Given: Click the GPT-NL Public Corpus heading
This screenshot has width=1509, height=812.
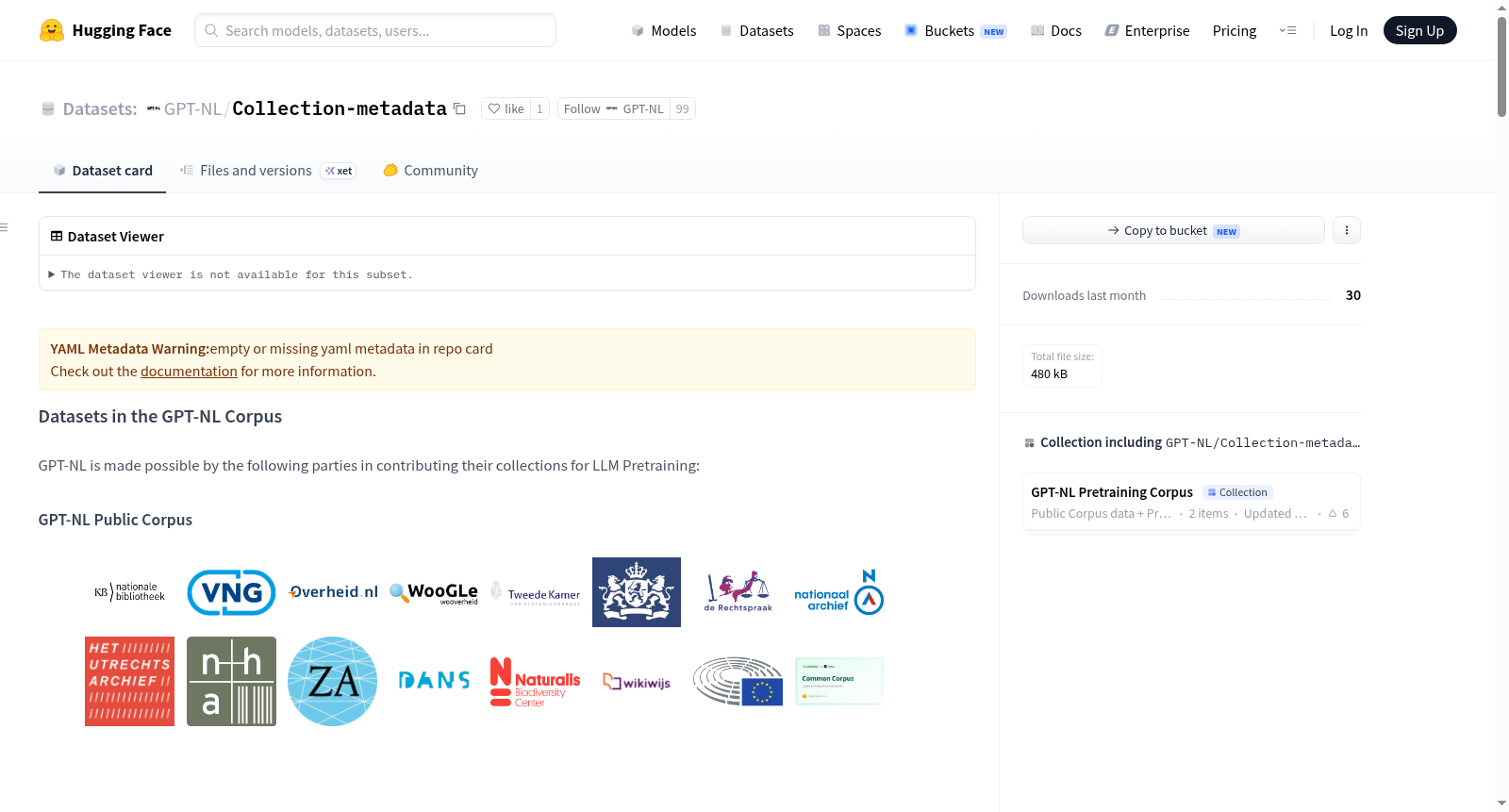Looking at the screenshot, I should pos(115,520).
